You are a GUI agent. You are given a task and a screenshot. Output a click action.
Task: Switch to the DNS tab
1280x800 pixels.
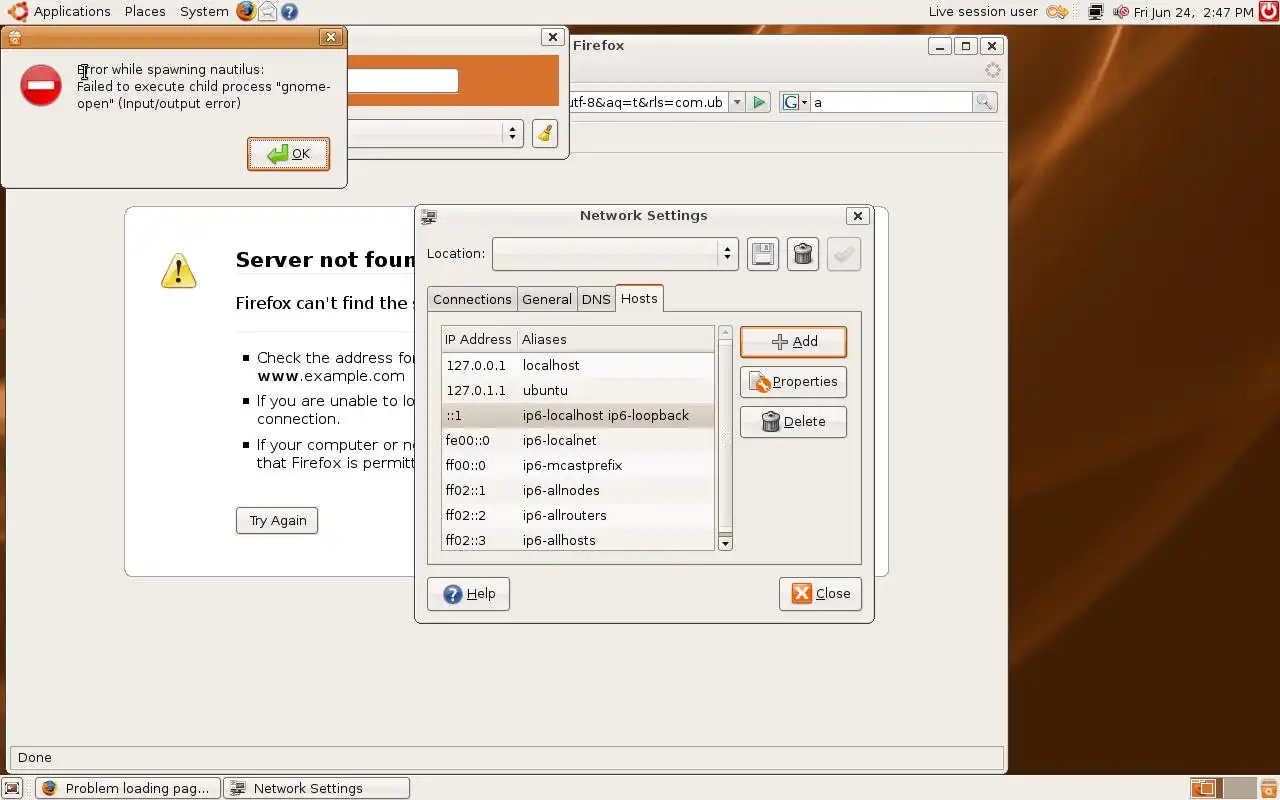tap(596, 299)
